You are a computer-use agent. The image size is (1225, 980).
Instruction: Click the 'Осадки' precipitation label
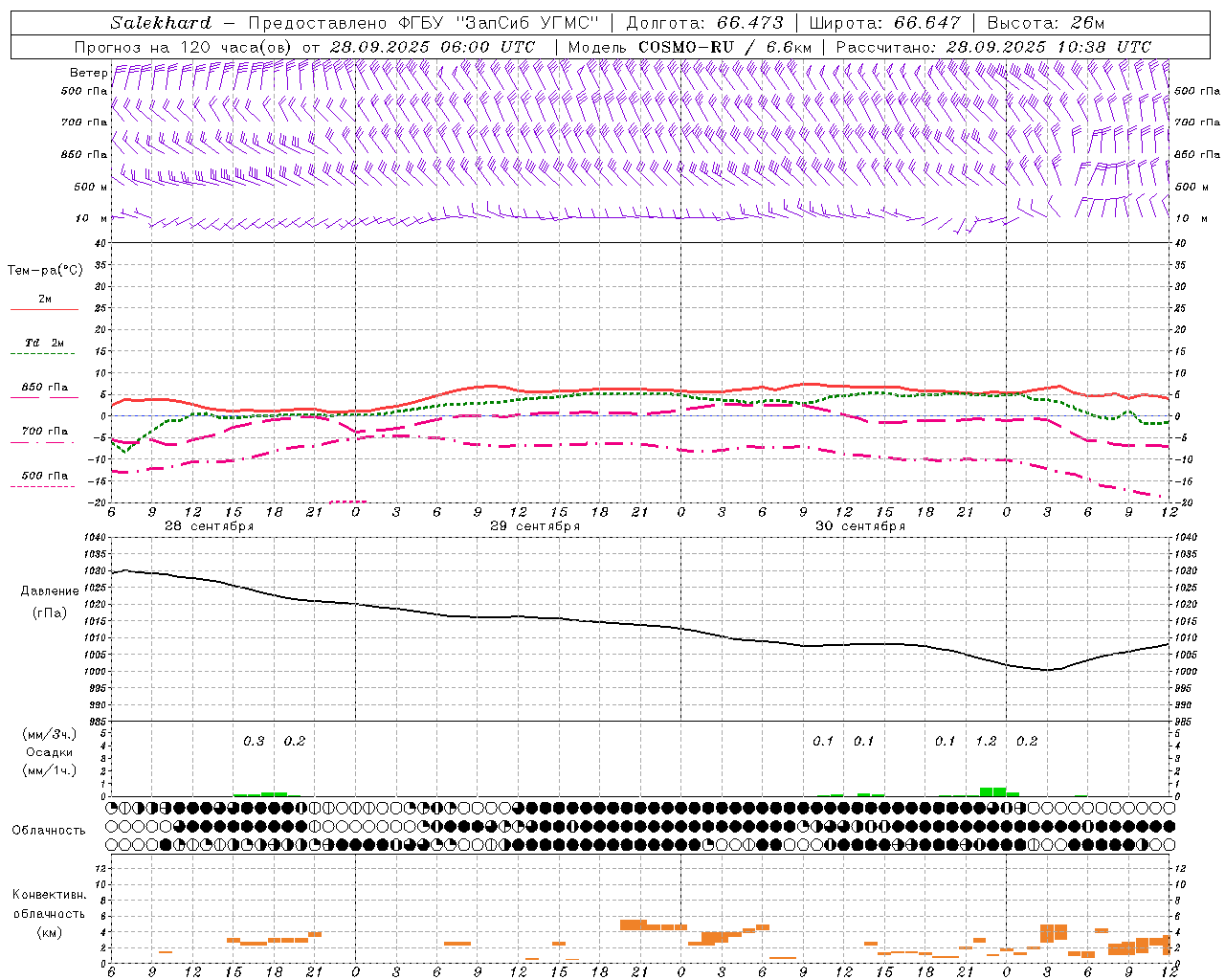click(50, 752)
